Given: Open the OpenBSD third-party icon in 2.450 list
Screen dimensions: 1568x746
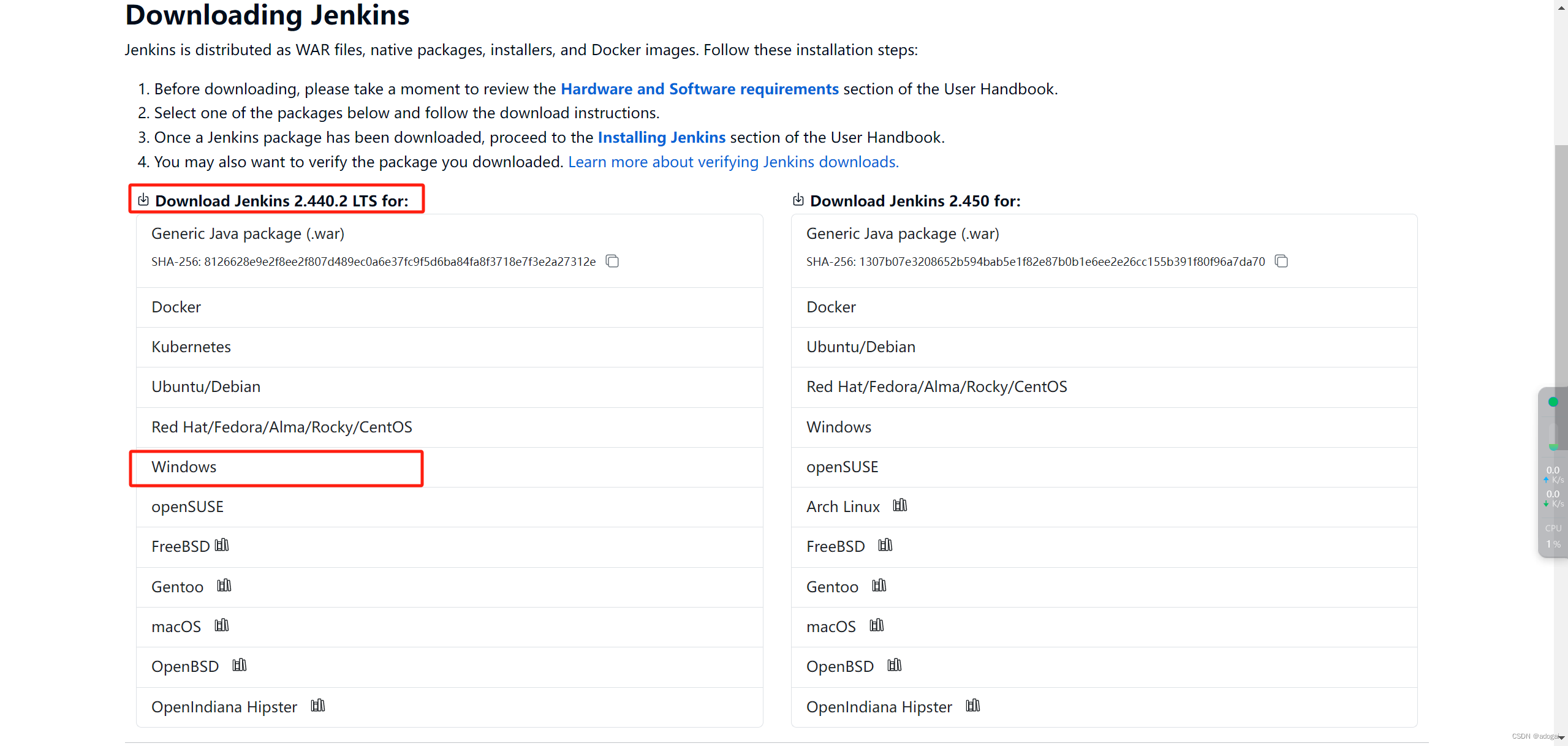Looking at the screenshot, I should pos(895,665).
